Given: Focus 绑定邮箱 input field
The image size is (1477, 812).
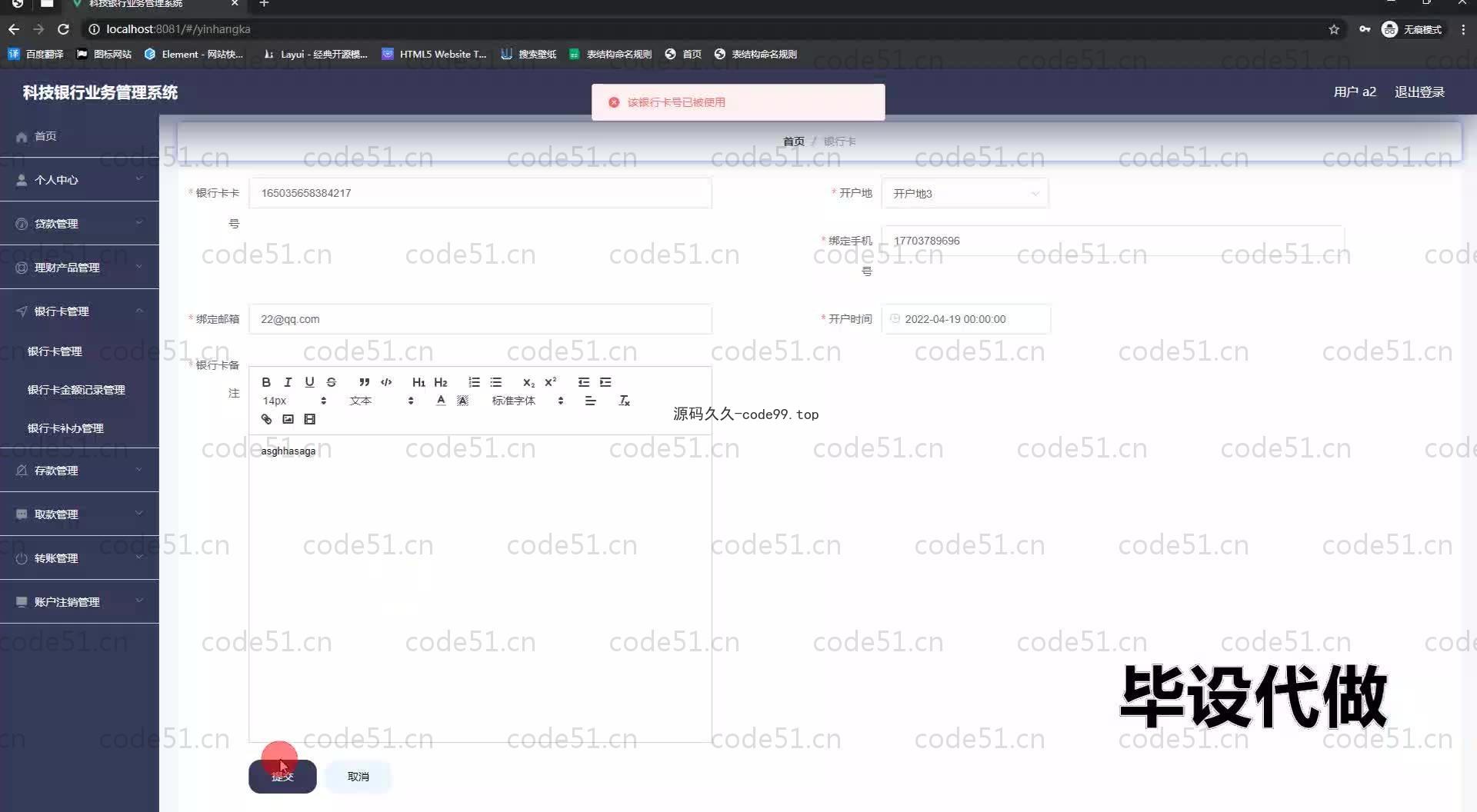Looking at the screenshot, I should [x=480, y=319].
